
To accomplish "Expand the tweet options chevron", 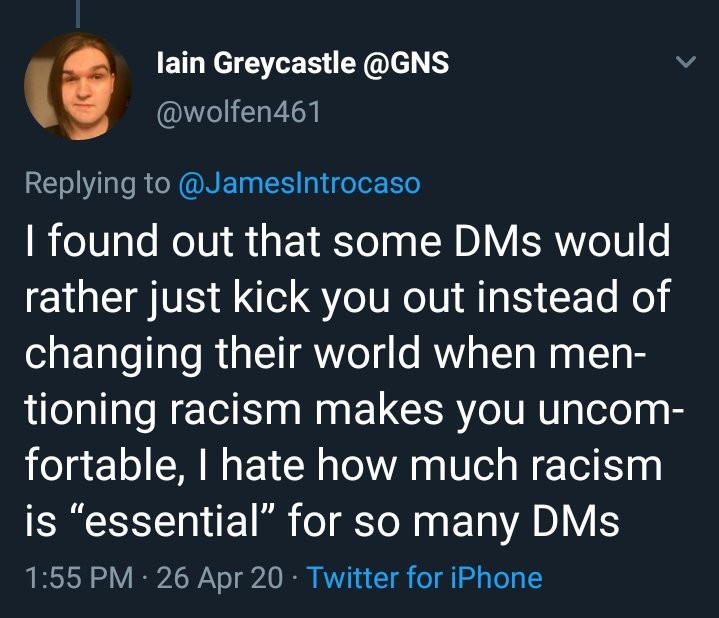I will pyautogui.click(x=685, y=62).
